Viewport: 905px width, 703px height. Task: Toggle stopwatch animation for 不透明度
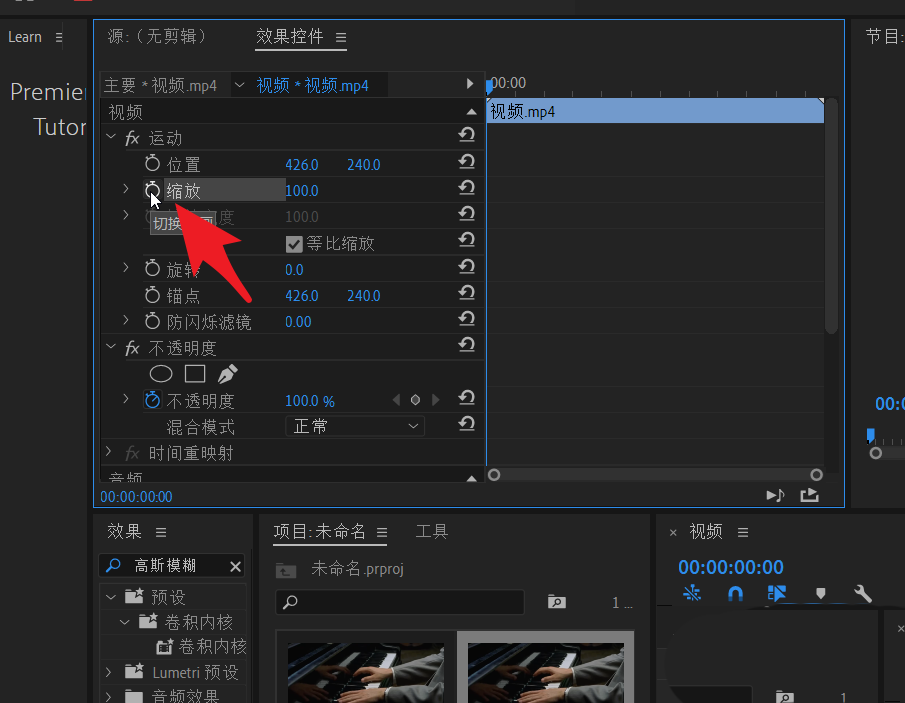click(152, 400)
